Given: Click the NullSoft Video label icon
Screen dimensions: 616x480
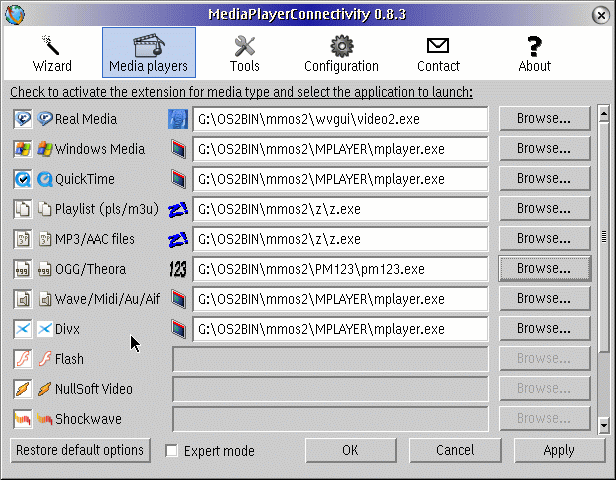Looking at the screenshot, I should [45, 389].
